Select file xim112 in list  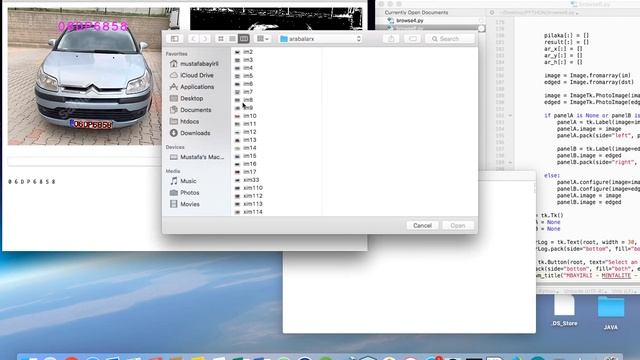249,196
